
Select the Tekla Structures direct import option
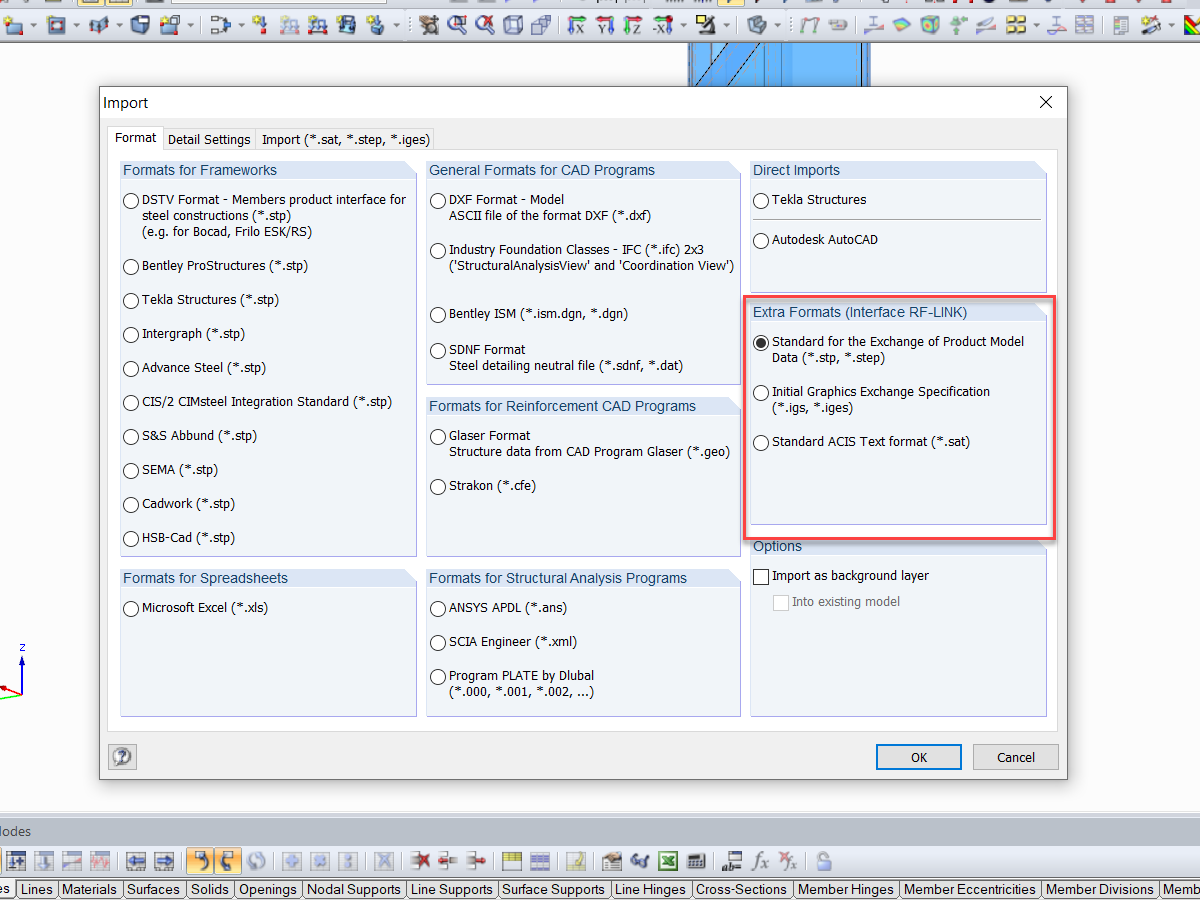[x=760, y=199]
